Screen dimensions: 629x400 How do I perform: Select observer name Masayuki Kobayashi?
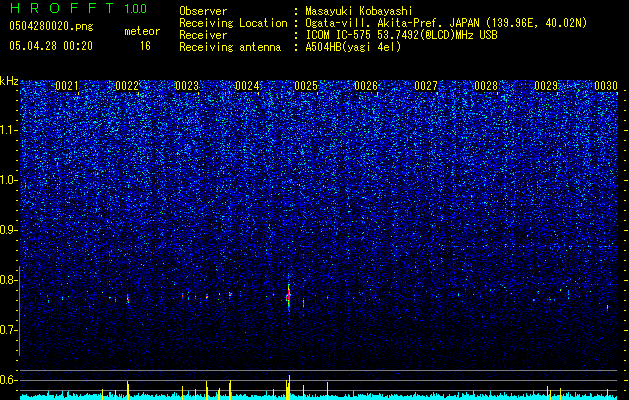click(x=359, y=11)
